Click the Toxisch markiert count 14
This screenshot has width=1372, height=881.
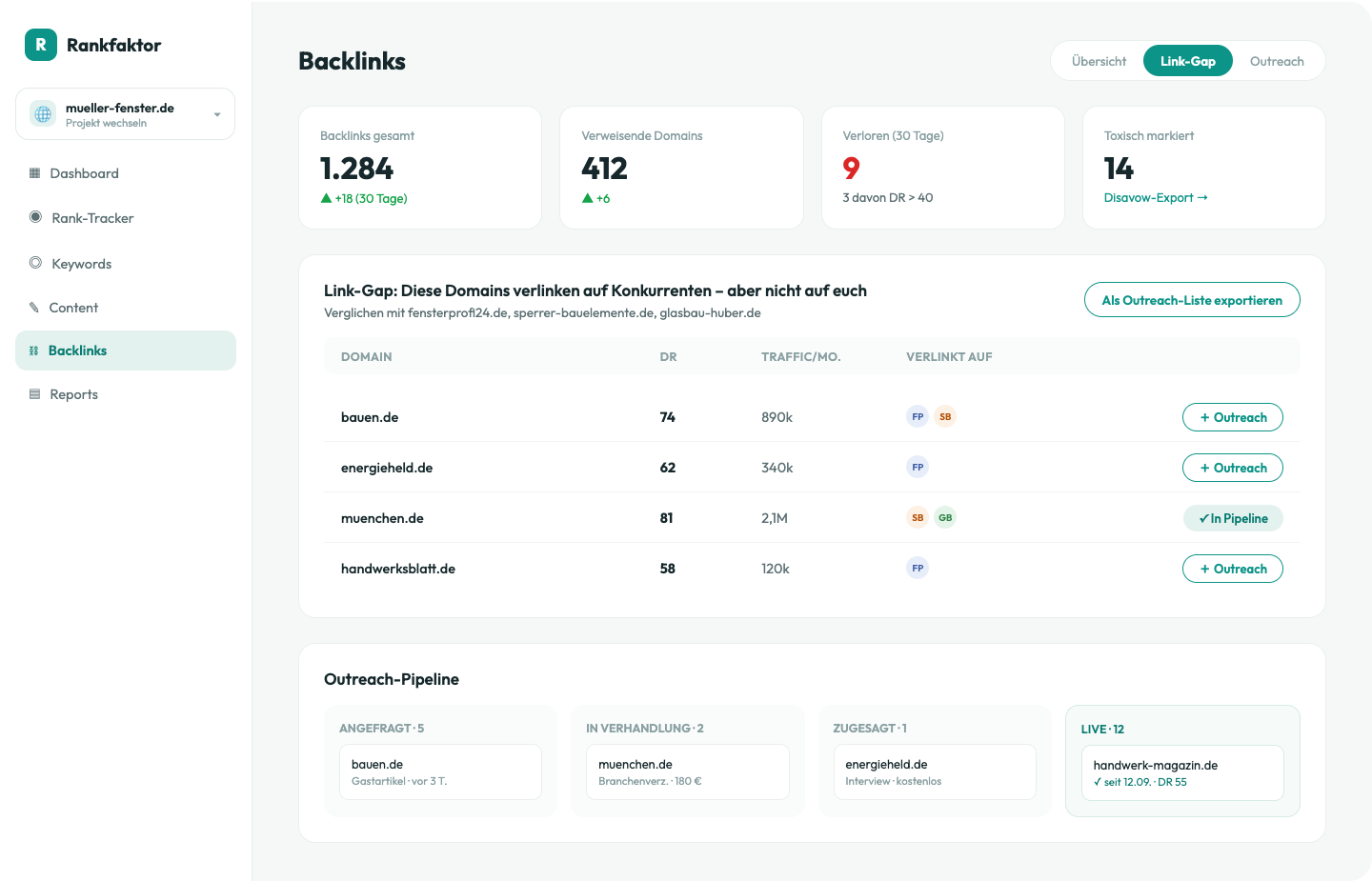(1120, 169)
